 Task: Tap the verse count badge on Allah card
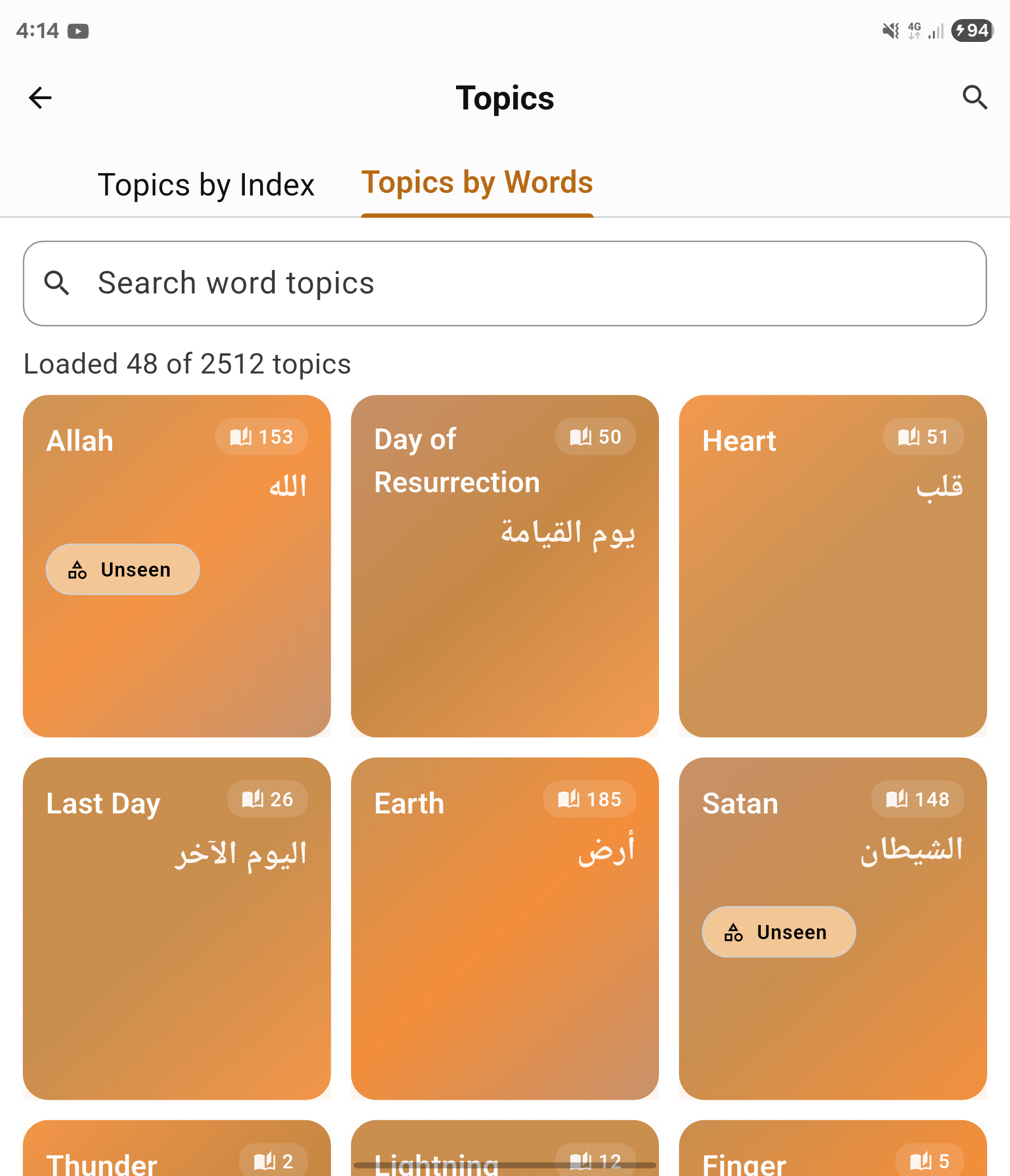pos(261,437)
